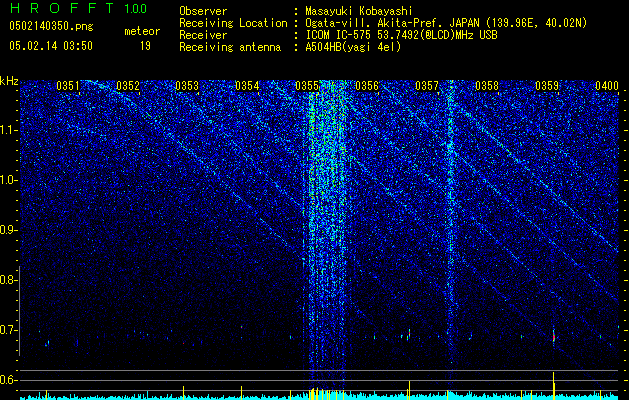Select receiver text ICOM IC-575 53.7492 MHz USB
The height and width of the screenshot is (400, 629).
[401, 35]
